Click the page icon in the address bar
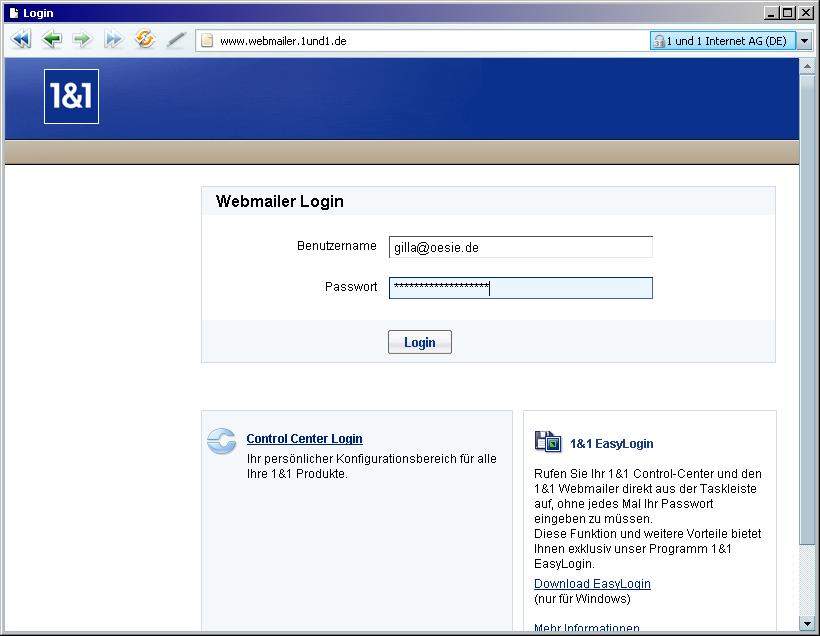This screenshot has height=636, width=820. (x=207, y=41)
